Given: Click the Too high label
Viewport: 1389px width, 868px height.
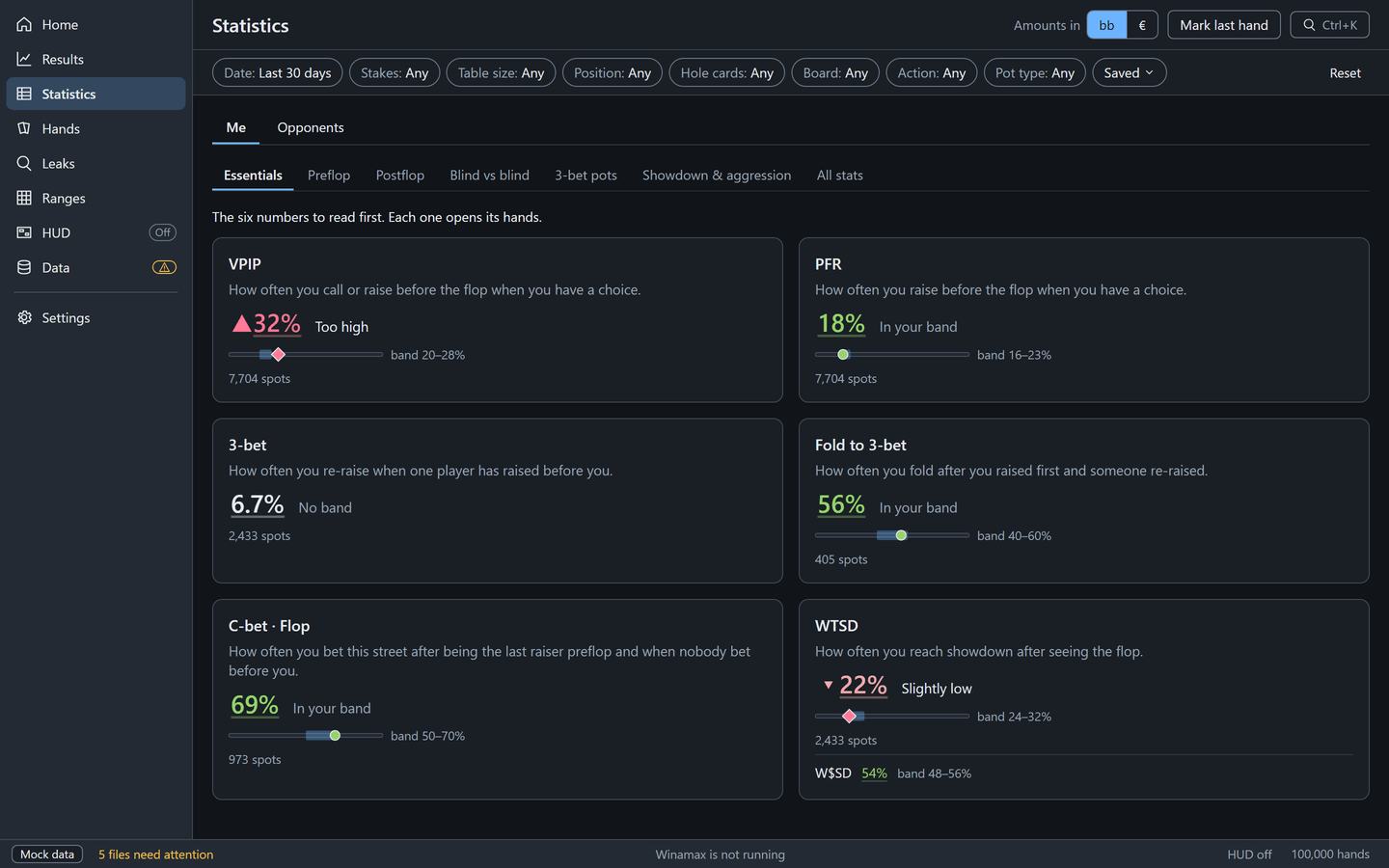Looking at the screenshot, I should pos(341,327).
